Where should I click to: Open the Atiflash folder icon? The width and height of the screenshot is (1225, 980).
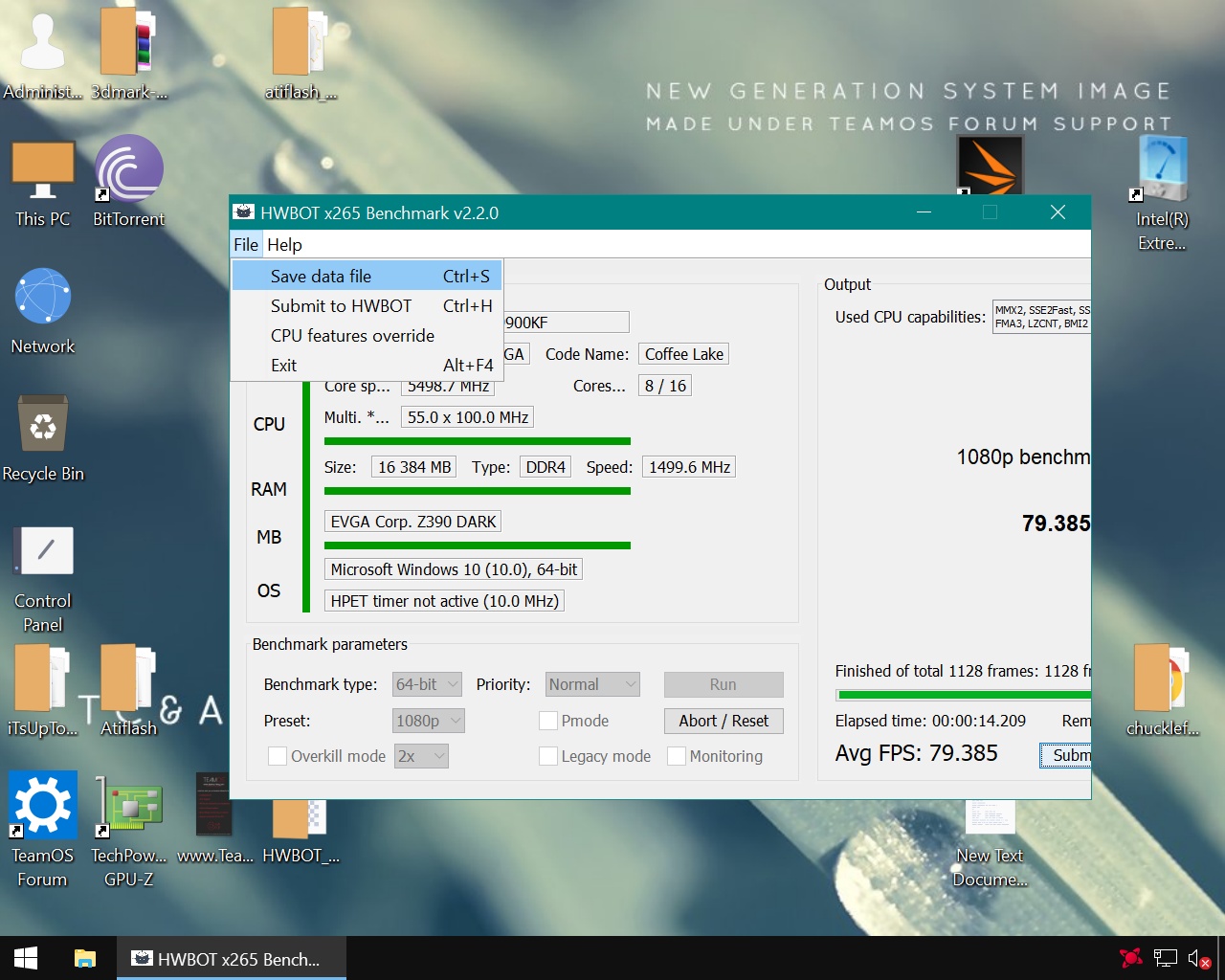click(128, 689)
